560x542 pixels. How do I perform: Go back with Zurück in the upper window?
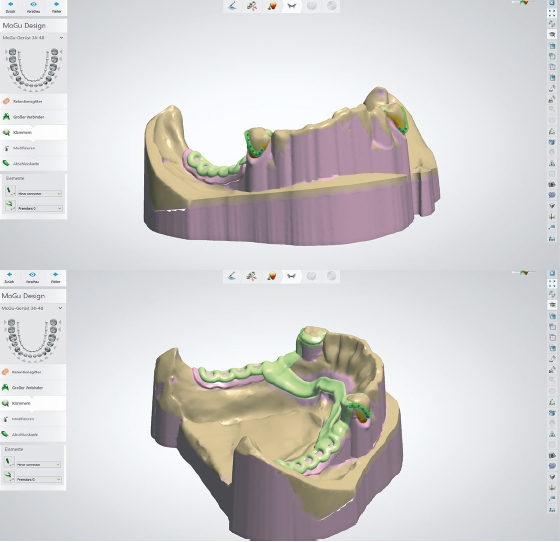point(10,7)
